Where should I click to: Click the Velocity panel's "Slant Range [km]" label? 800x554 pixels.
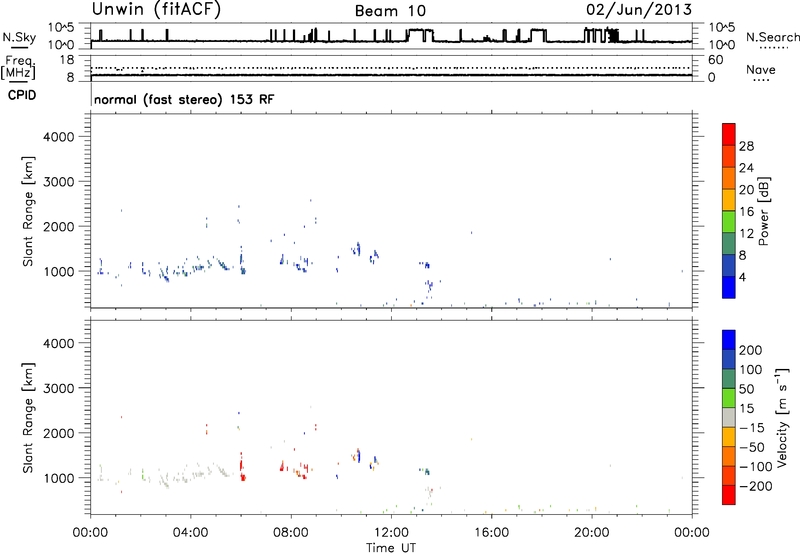[28, 418]
